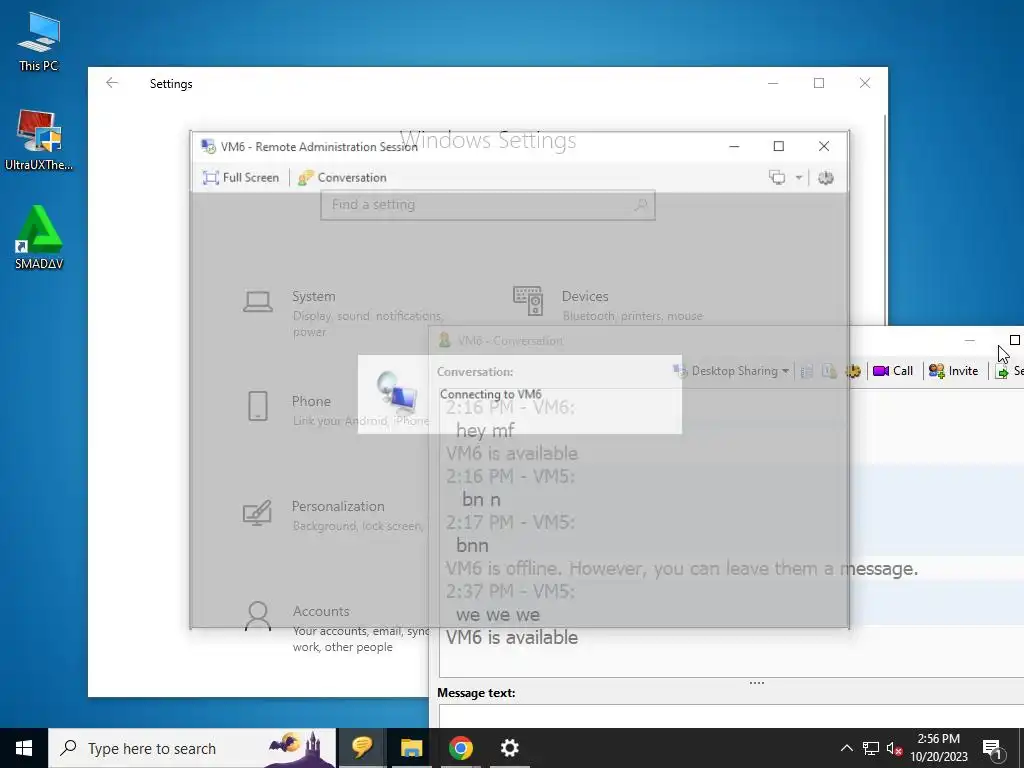Select the SMADAV desktop shortcut
The height and width of the screenshot is (768, 1024).
click(x=39, y=238)
